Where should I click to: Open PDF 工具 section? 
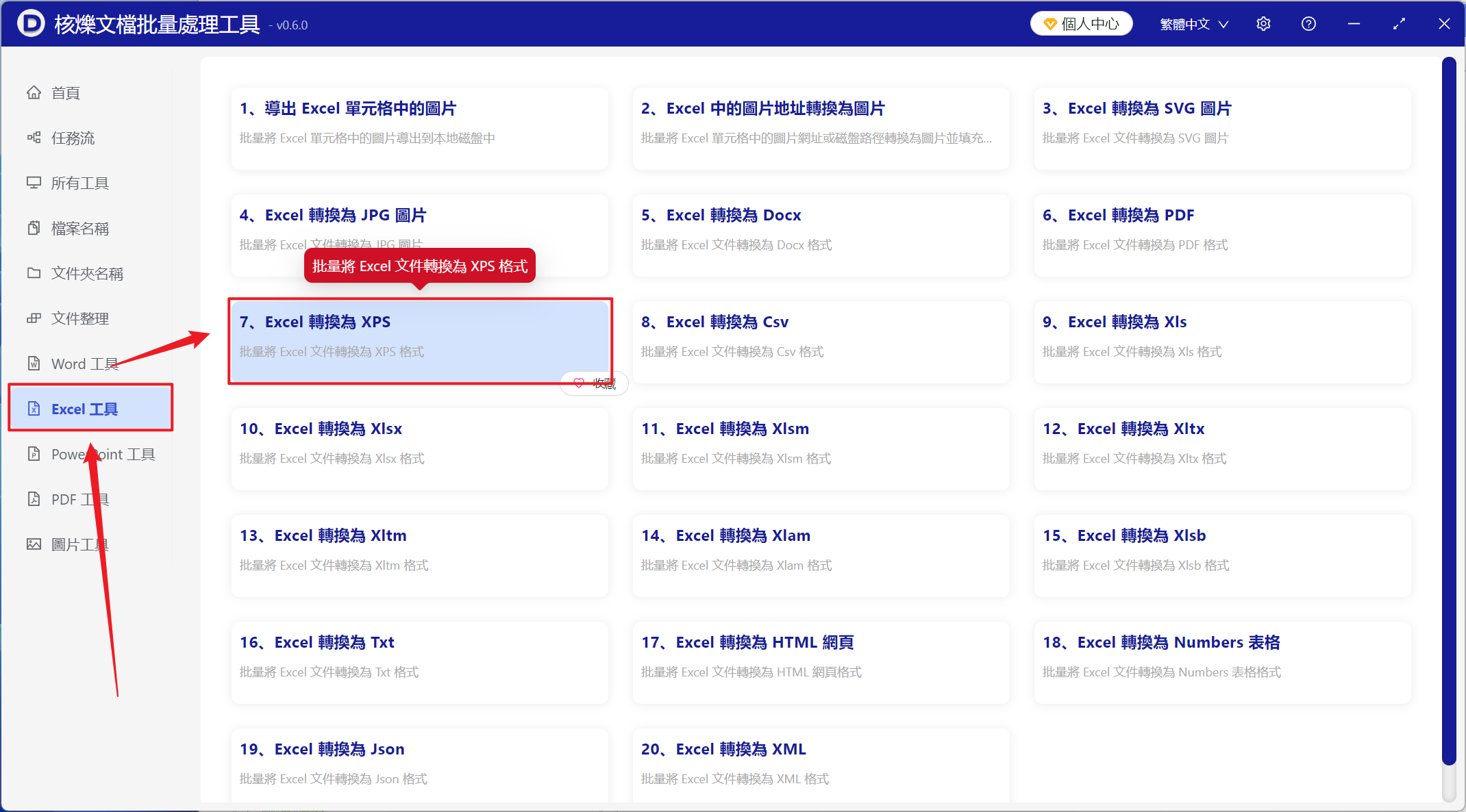tap(80, 499)
